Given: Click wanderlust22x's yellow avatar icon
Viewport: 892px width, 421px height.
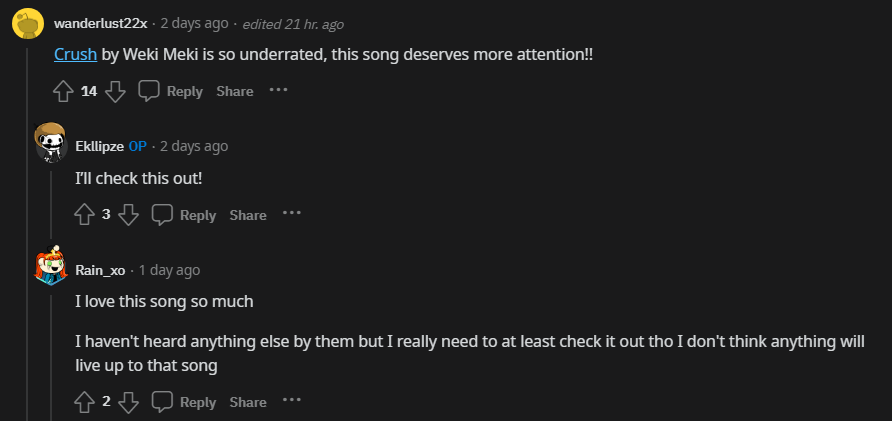Looking at the screenshot, I should point(28,22).
